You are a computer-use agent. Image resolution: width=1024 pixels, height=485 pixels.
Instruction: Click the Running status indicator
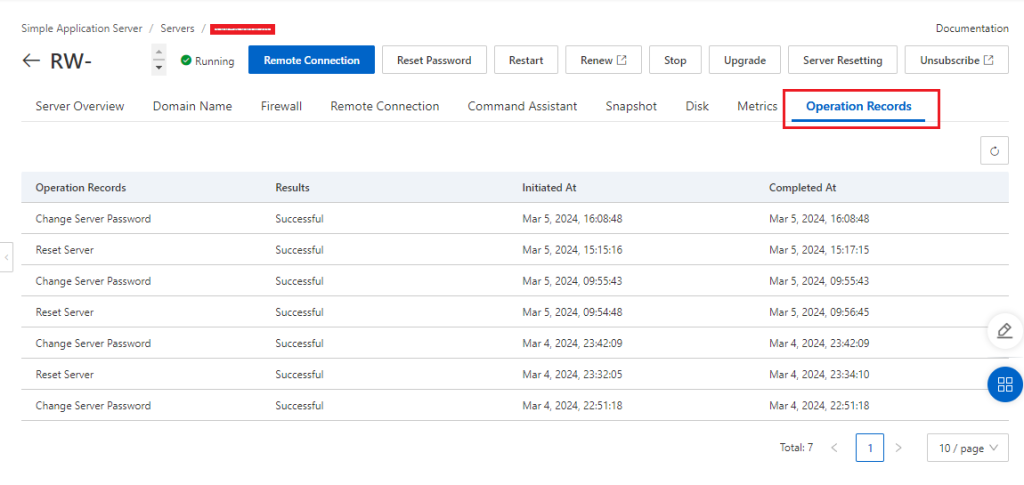coord(208,61)
